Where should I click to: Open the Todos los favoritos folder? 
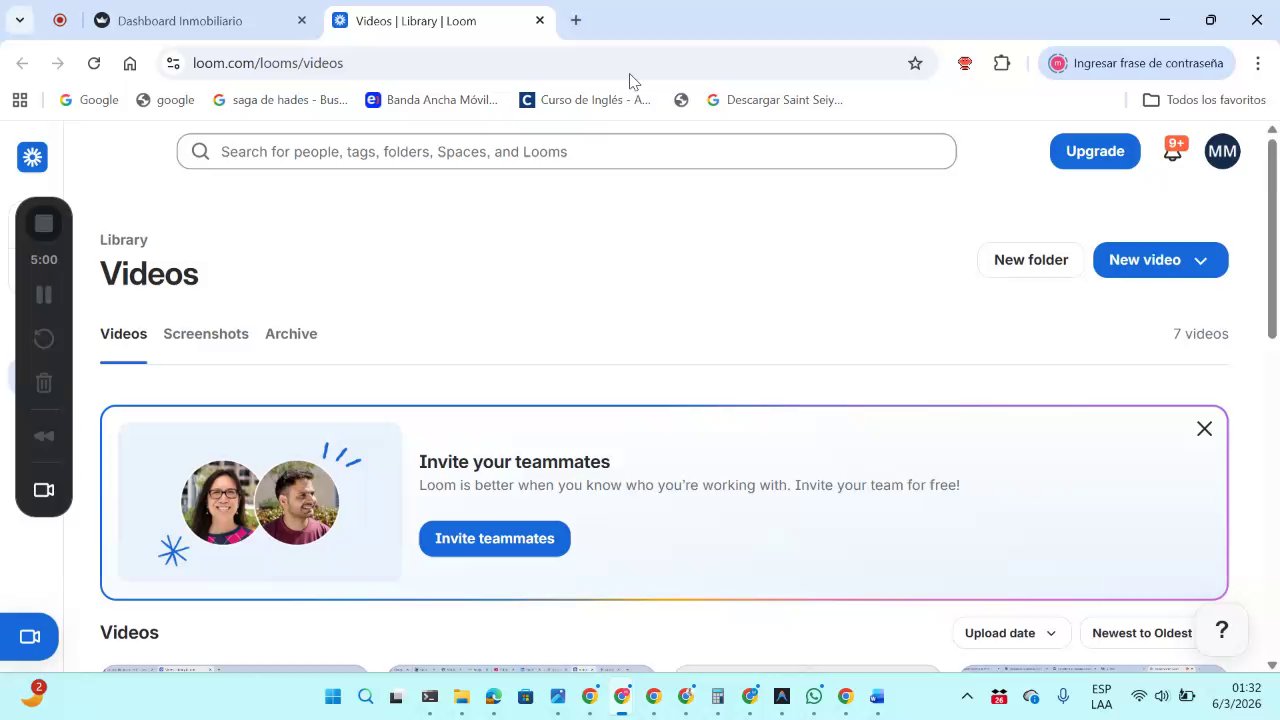tap(1204, 100)
